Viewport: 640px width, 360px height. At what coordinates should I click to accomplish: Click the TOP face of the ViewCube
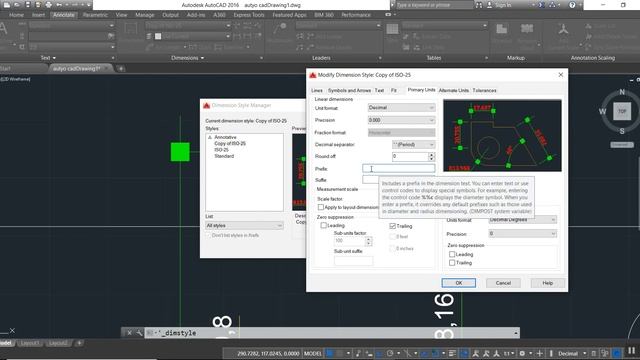coord(622,111)
